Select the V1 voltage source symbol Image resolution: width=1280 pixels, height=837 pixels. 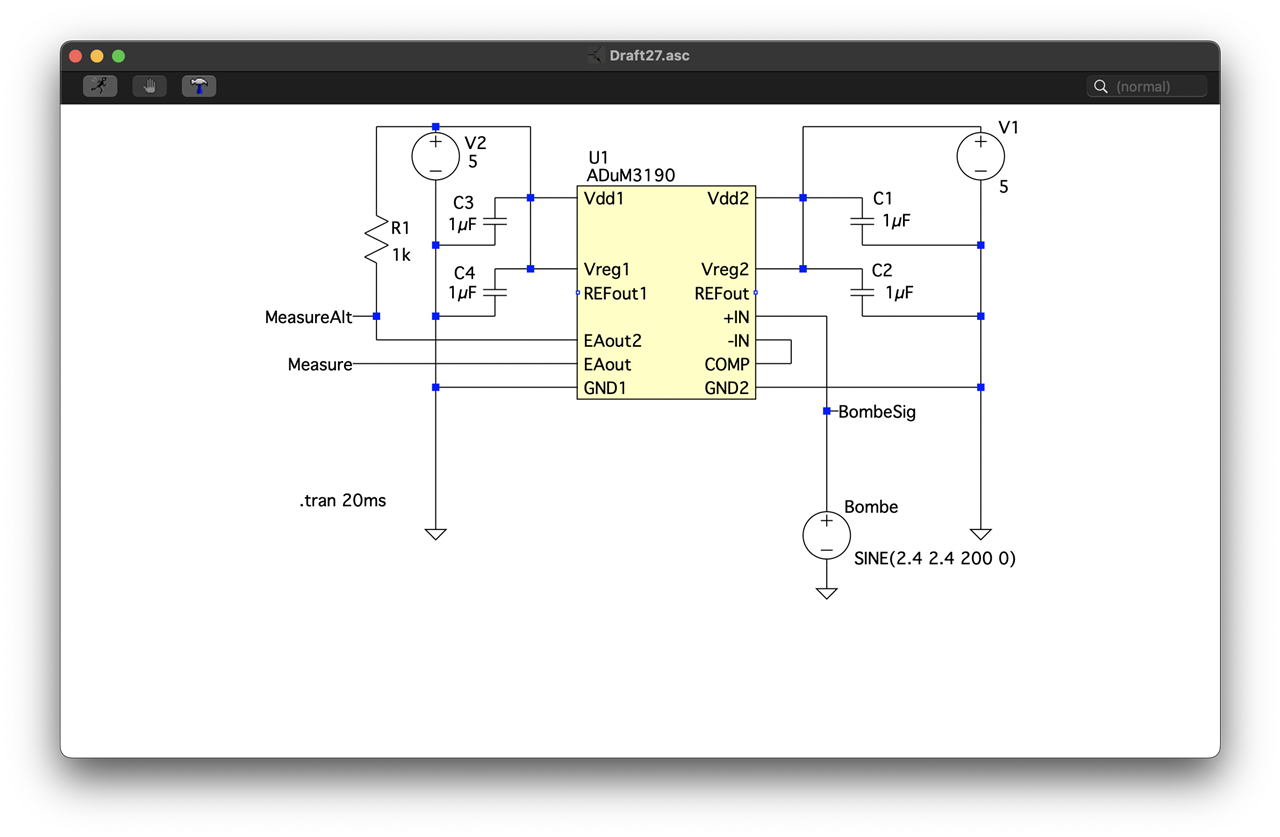coord(981,156)
